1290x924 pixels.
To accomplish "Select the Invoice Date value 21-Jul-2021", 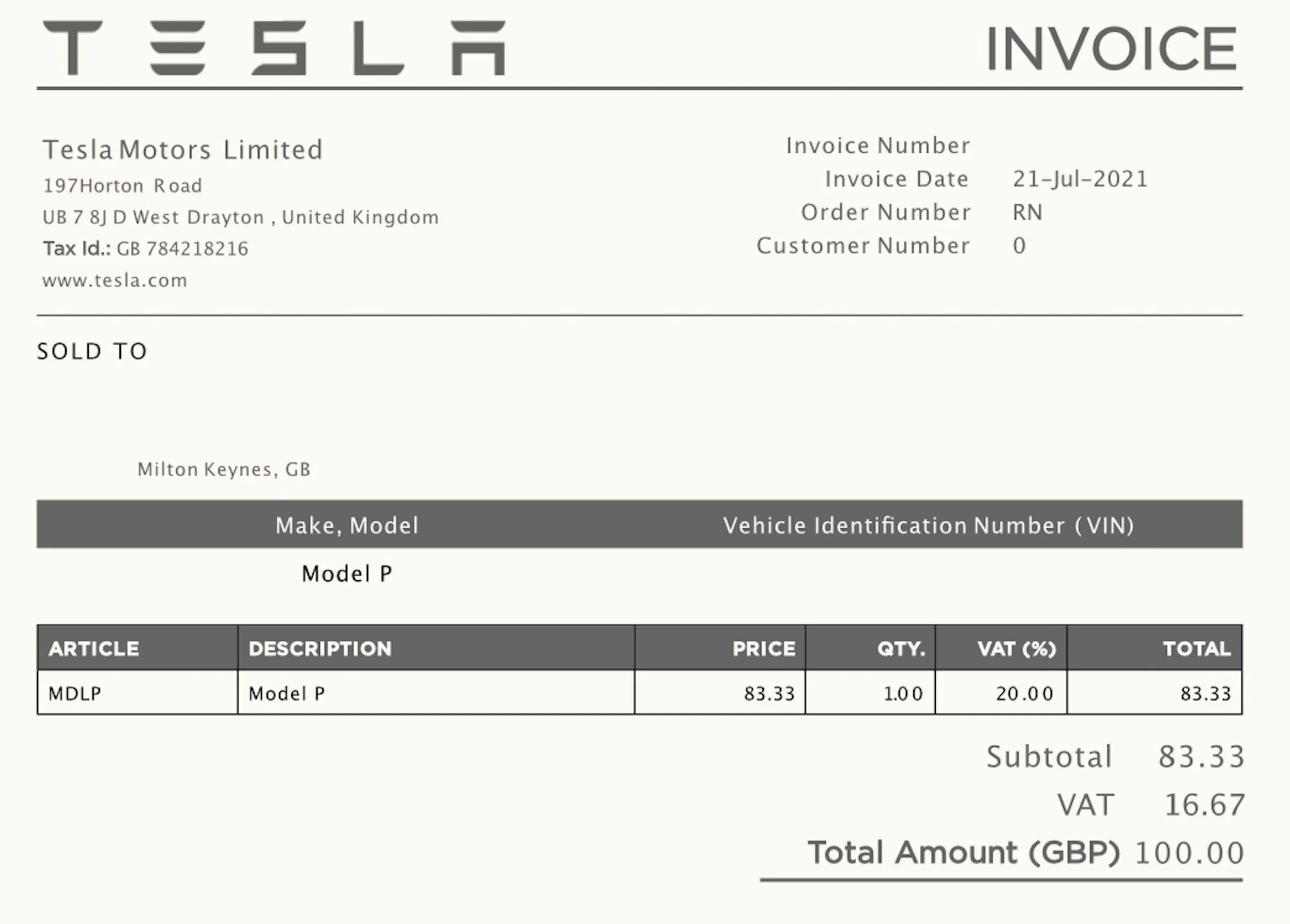I will coord(1080,179).
